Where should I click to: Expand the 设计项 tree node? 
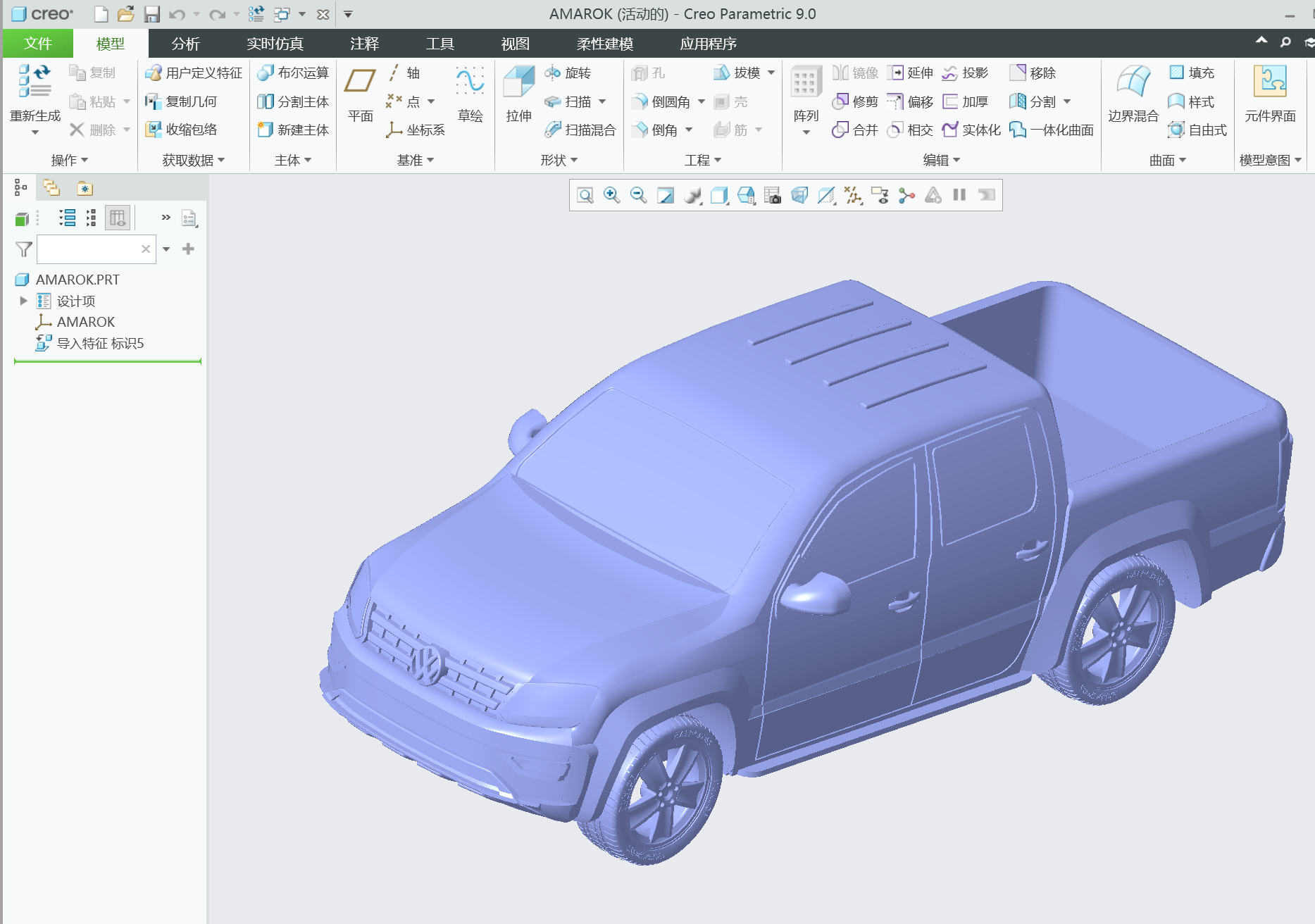coord(23,301)
